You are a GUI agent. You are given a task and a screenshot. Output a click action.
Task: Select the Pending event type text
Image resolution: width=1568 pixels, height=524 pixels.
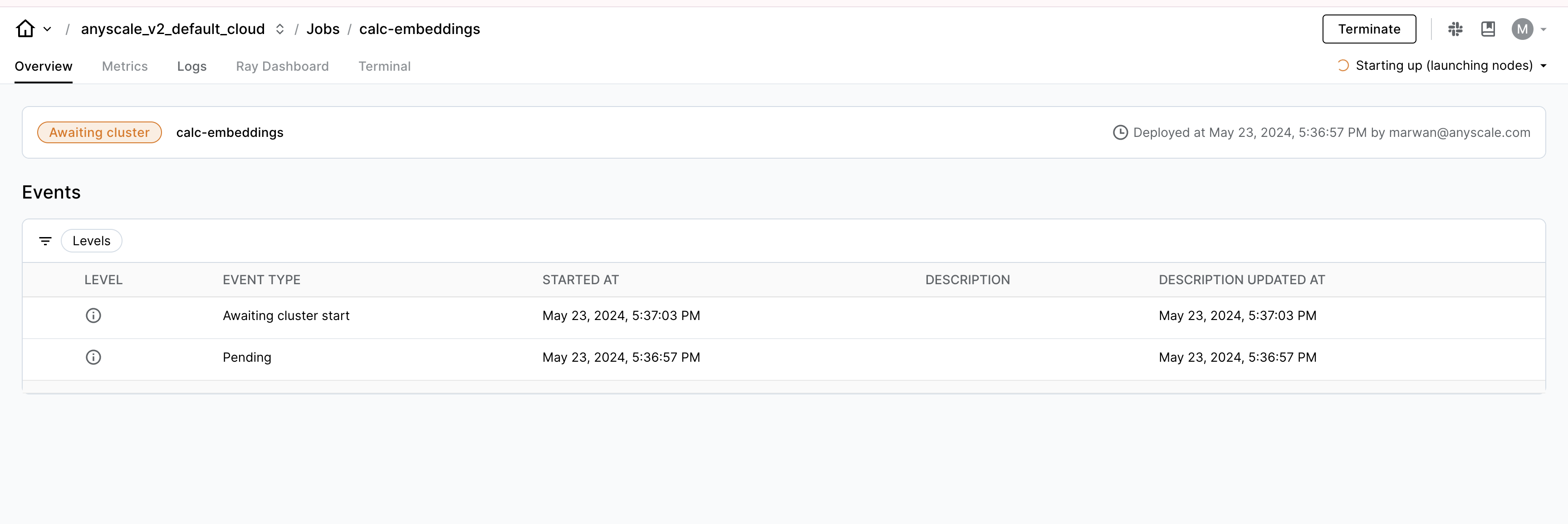(x=247, y=358)
